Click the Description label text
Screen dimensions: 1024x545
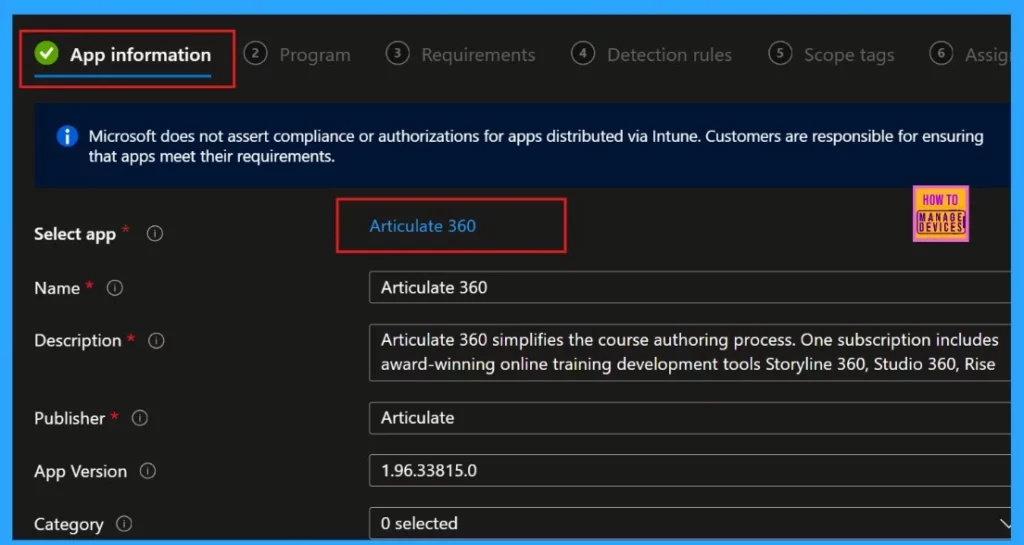tap(78, 341)
